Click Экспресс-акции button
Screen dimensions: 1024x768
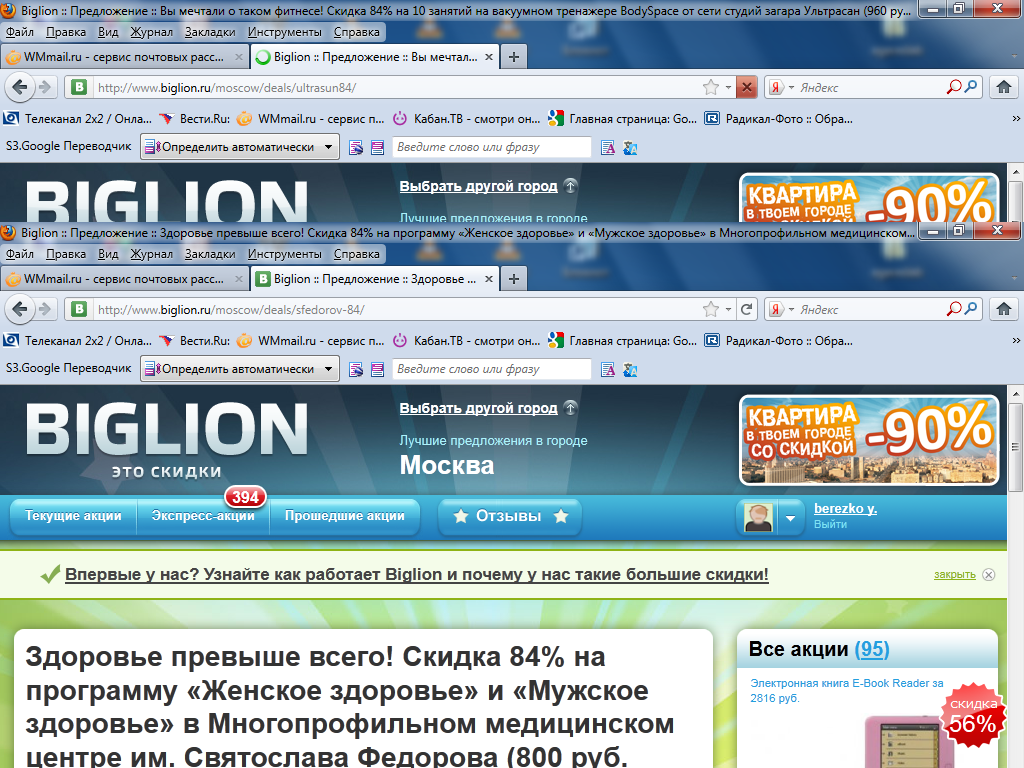(x=203, y=516)
